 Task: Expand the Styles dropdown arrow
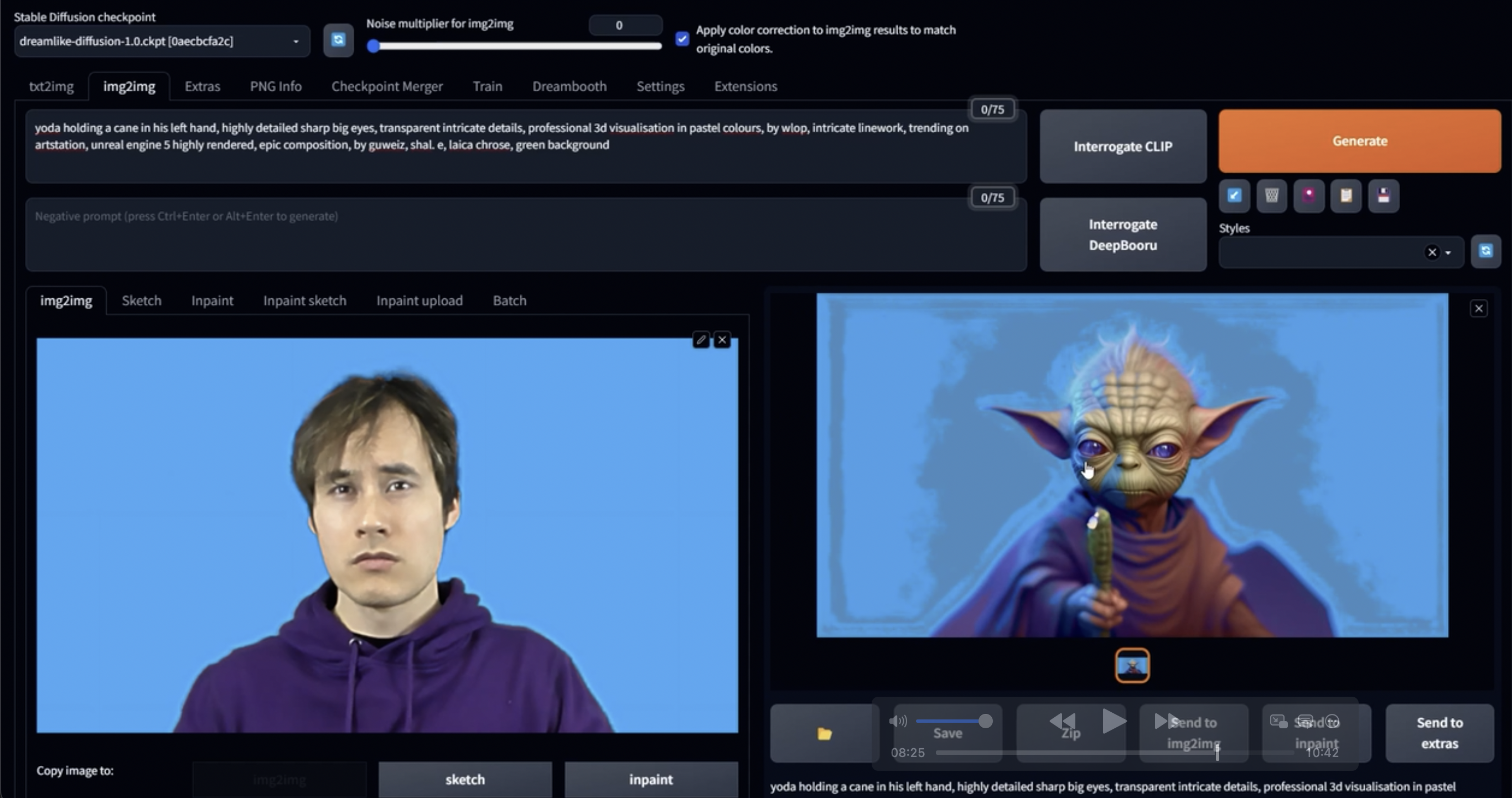point(1448,252)
